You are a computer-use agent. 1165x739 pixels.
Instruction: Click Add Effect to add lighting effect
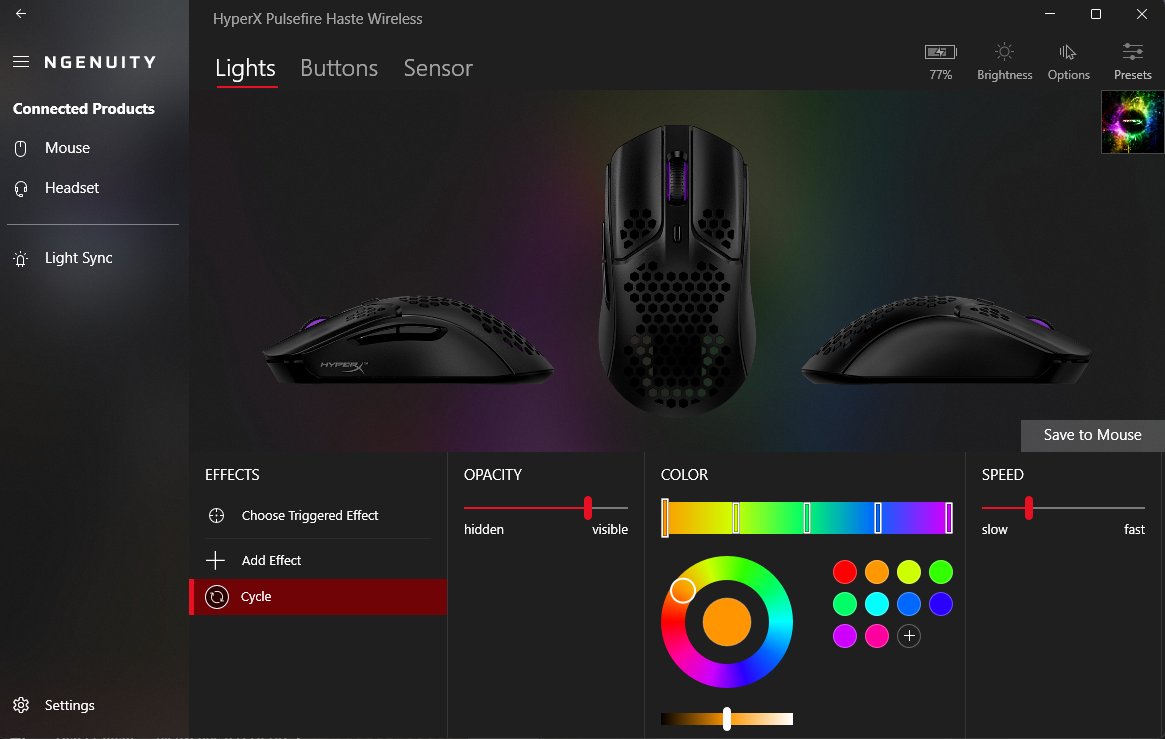(318, 560)
